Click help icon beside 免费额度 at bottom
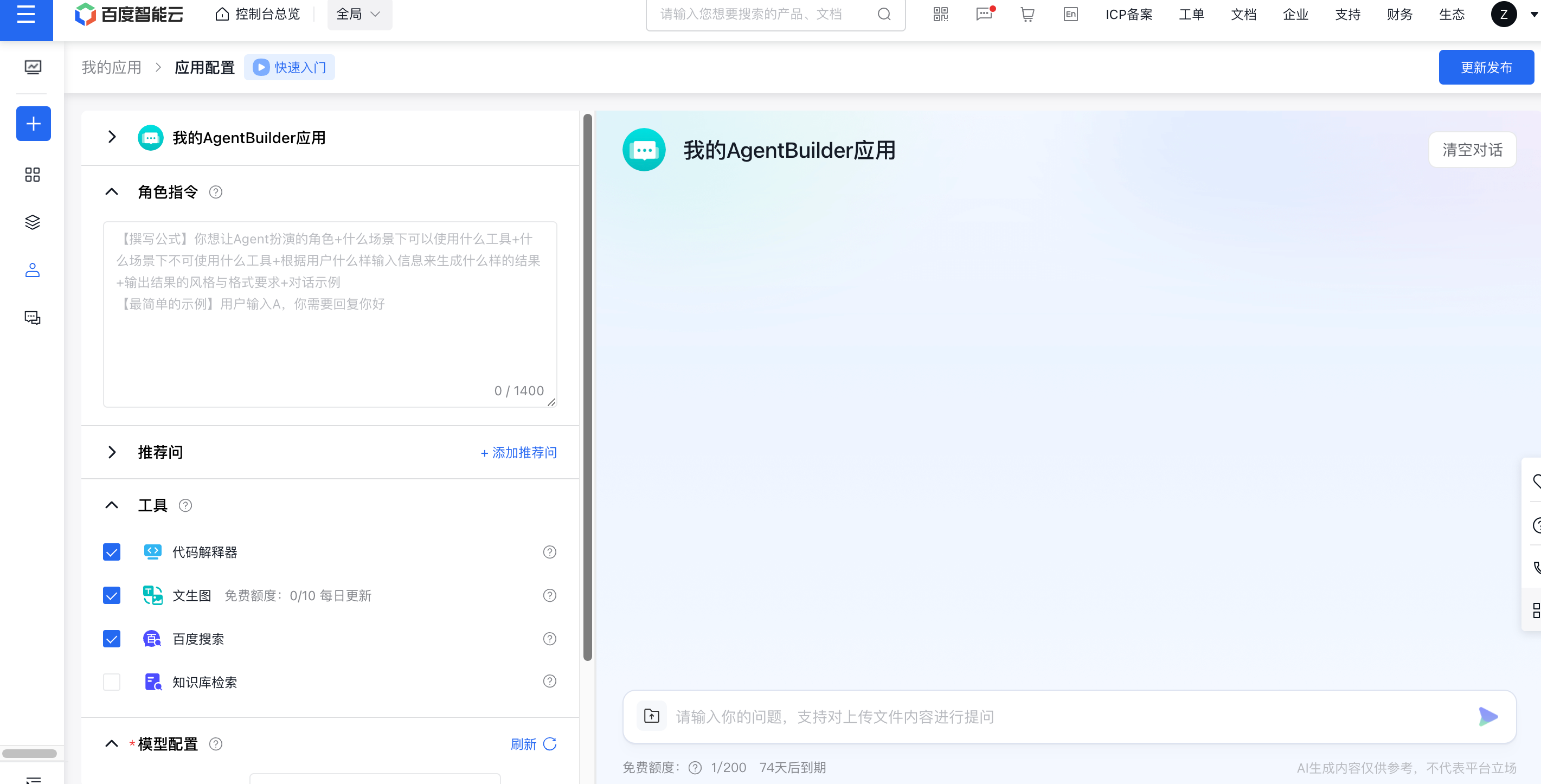The width and height of the screenshot is (1541, 784). [x=695, y=767]
